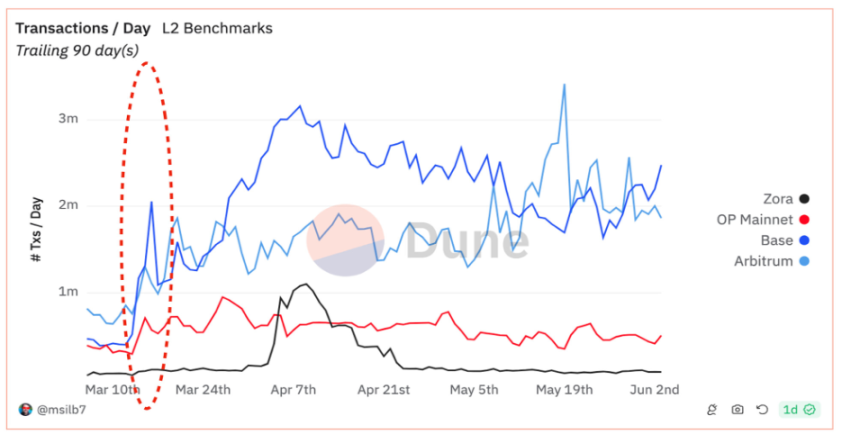The height and width of the screenshot is (443, 842).
Task: Toggle OP Mainnet series visibility
Action: (x=755, y=220)
